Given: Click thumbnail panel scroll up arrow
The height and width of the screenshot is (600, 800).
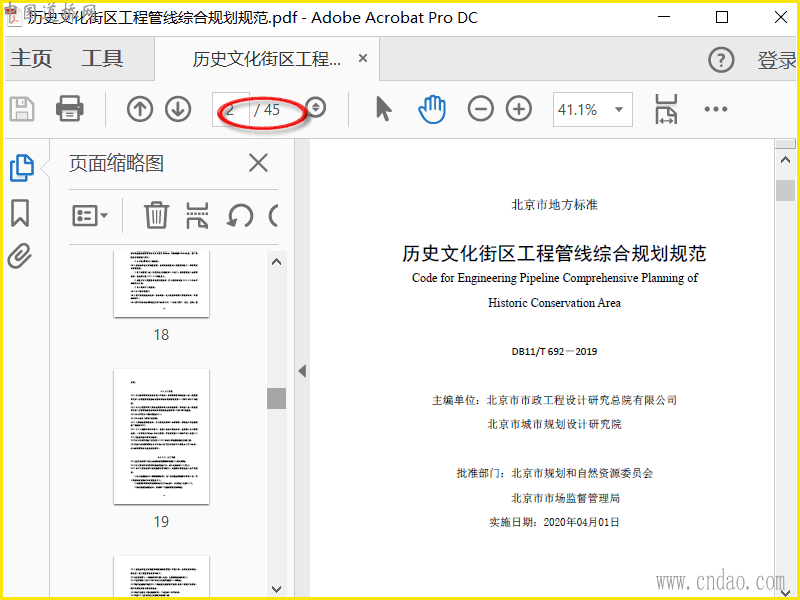Looking at the screenshot, I should pos(277,262).
